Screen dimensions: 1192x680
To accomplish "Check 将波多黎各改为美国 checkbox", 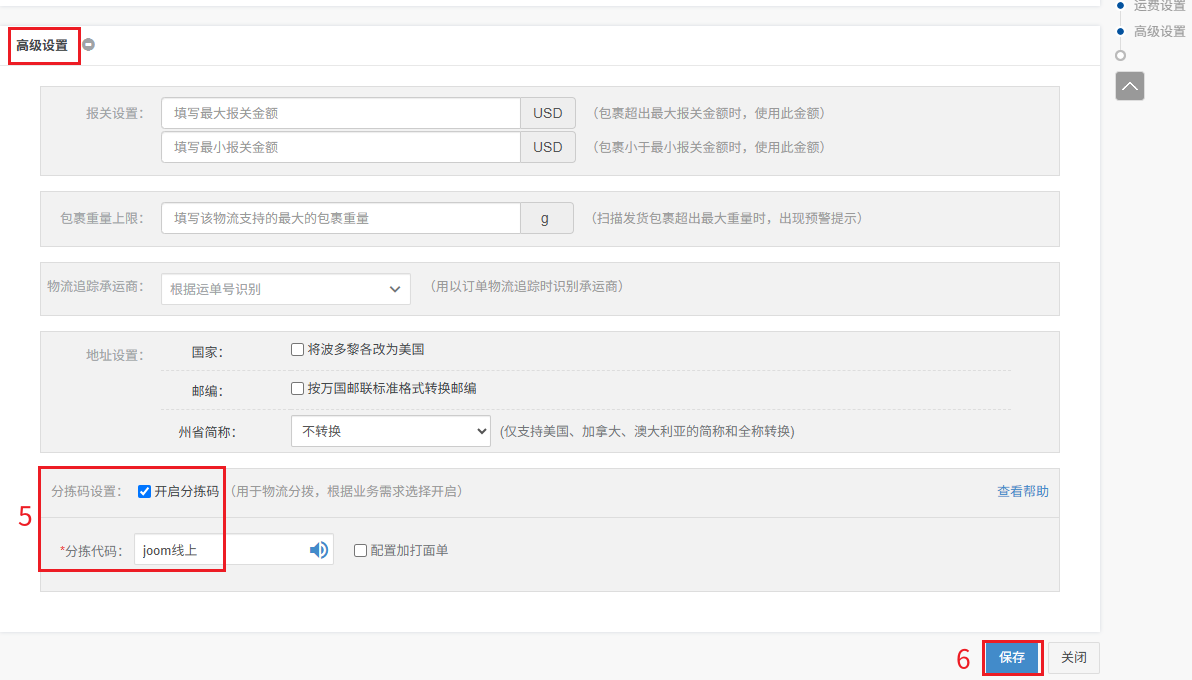I will click(x=297, y=350).
